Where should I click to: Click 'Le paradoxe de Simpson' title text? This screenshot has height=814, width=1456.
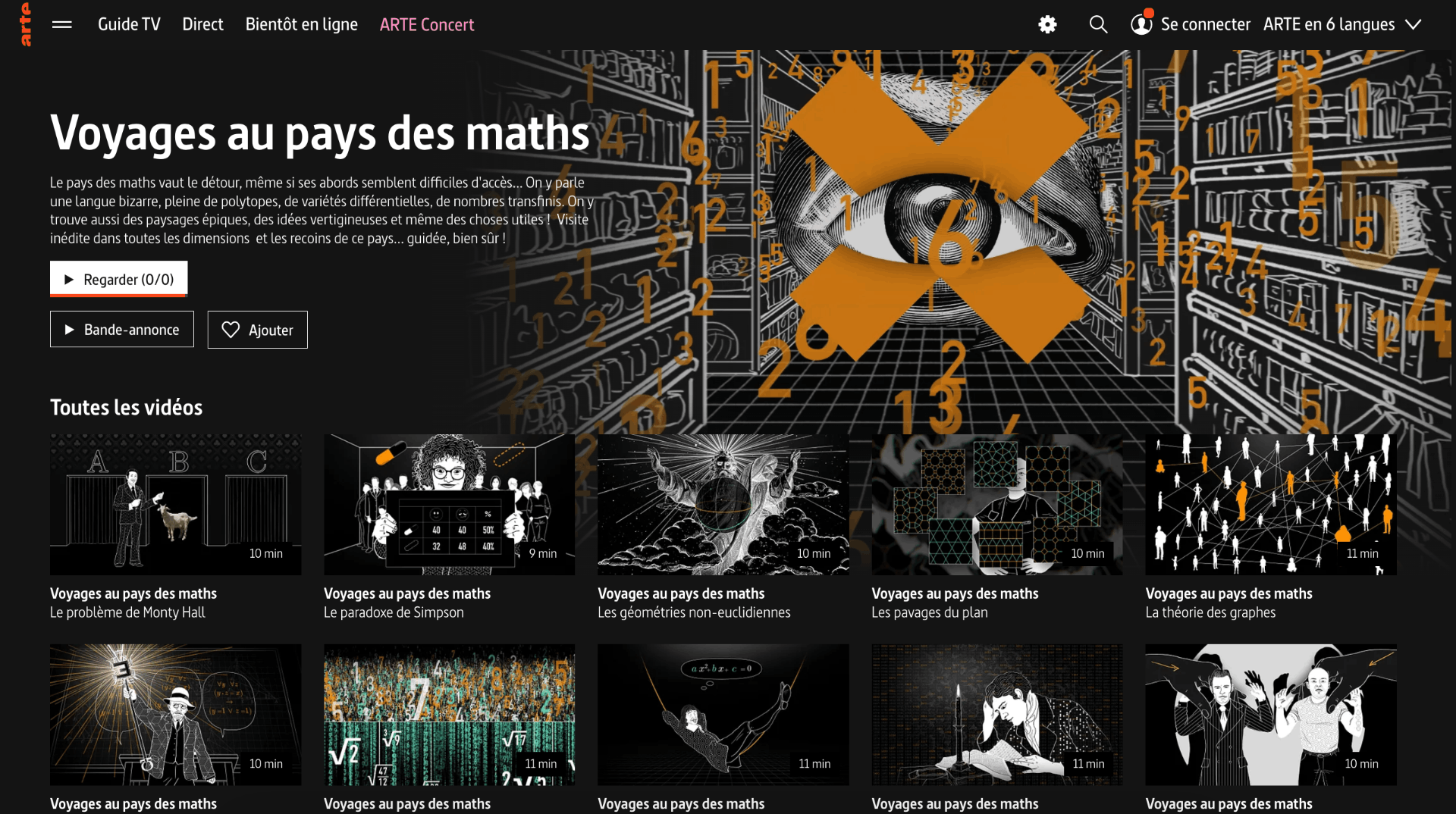(x=394, y=612)
